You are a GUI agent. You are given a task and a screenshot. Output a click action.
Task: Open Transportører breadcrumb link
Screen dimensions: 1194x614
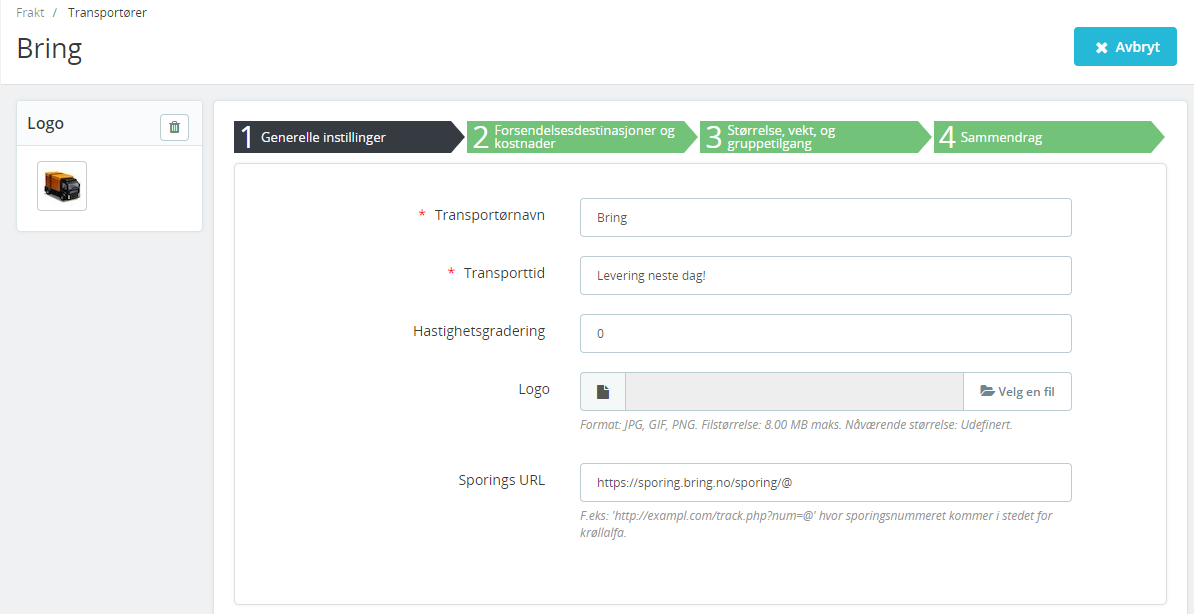coord(107,13)
